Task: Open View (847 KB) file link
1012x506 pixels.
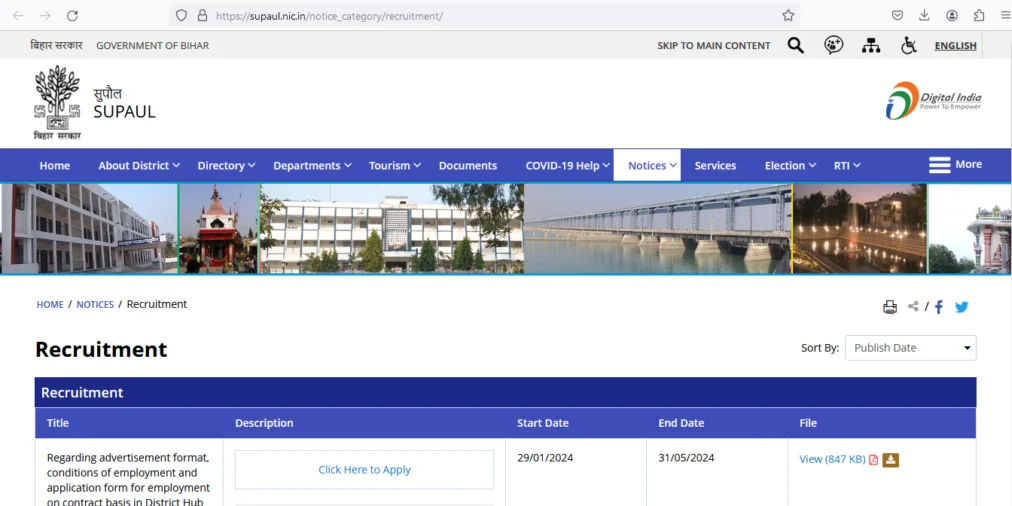Action: (832, 460)
